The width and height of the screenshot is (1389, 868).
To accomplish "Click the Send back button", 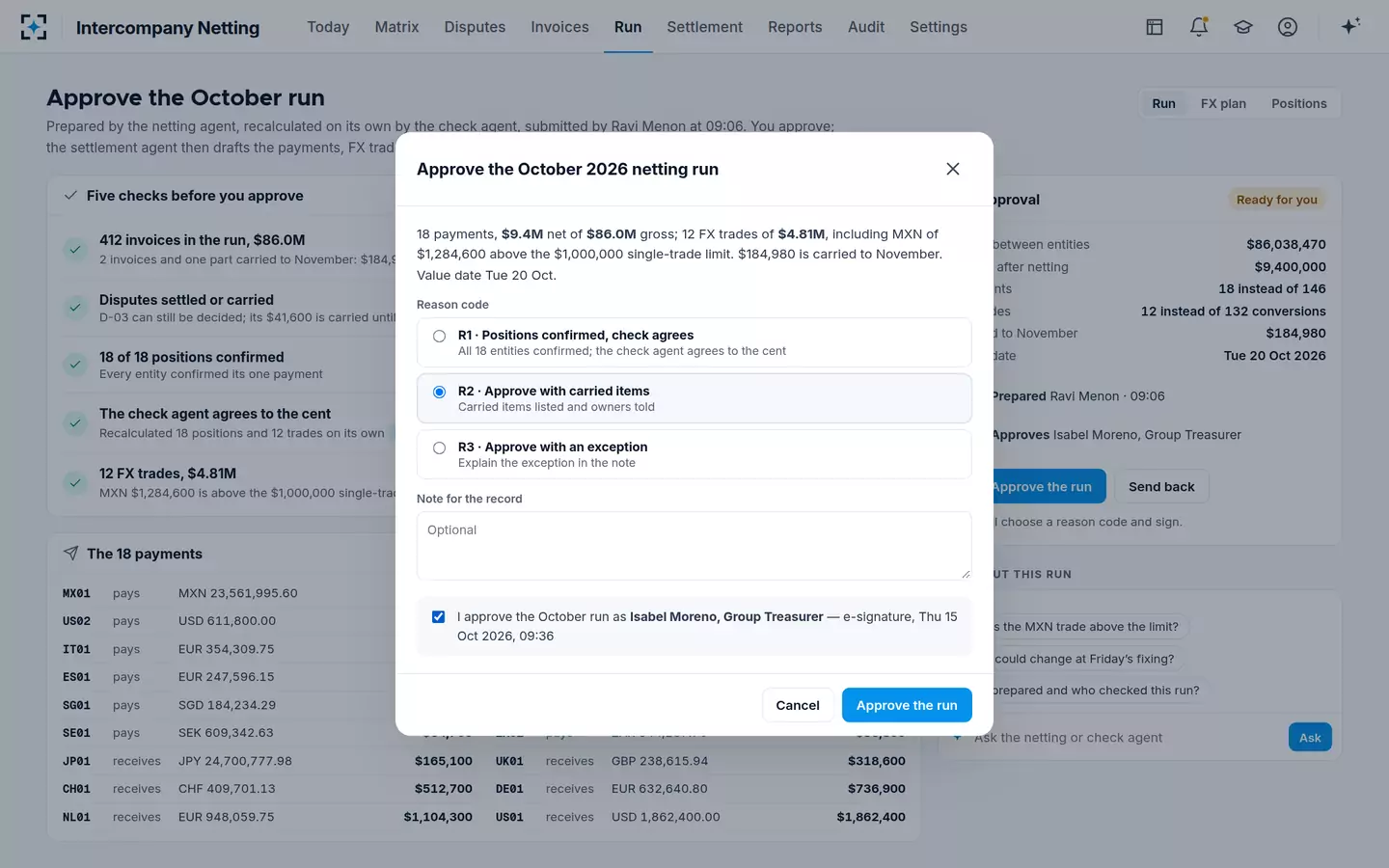I will [x=1161, y=487].
